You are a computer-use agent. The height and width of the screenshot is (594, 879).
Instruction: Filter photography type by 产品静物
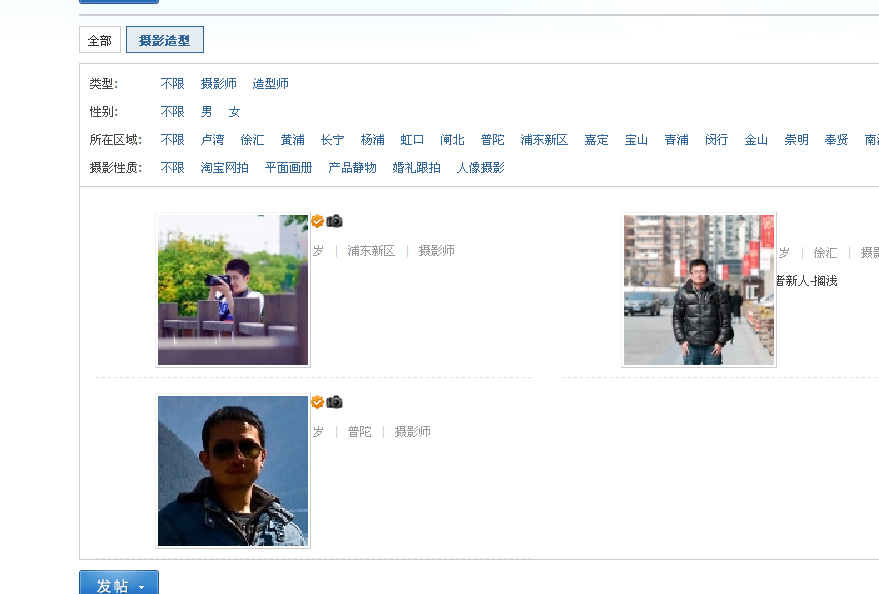[x=353, y=168]
